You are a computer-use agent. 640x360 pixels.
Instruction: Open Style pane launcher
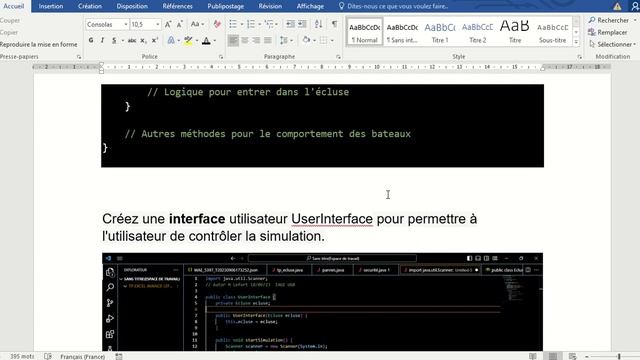tap(579, 57)
